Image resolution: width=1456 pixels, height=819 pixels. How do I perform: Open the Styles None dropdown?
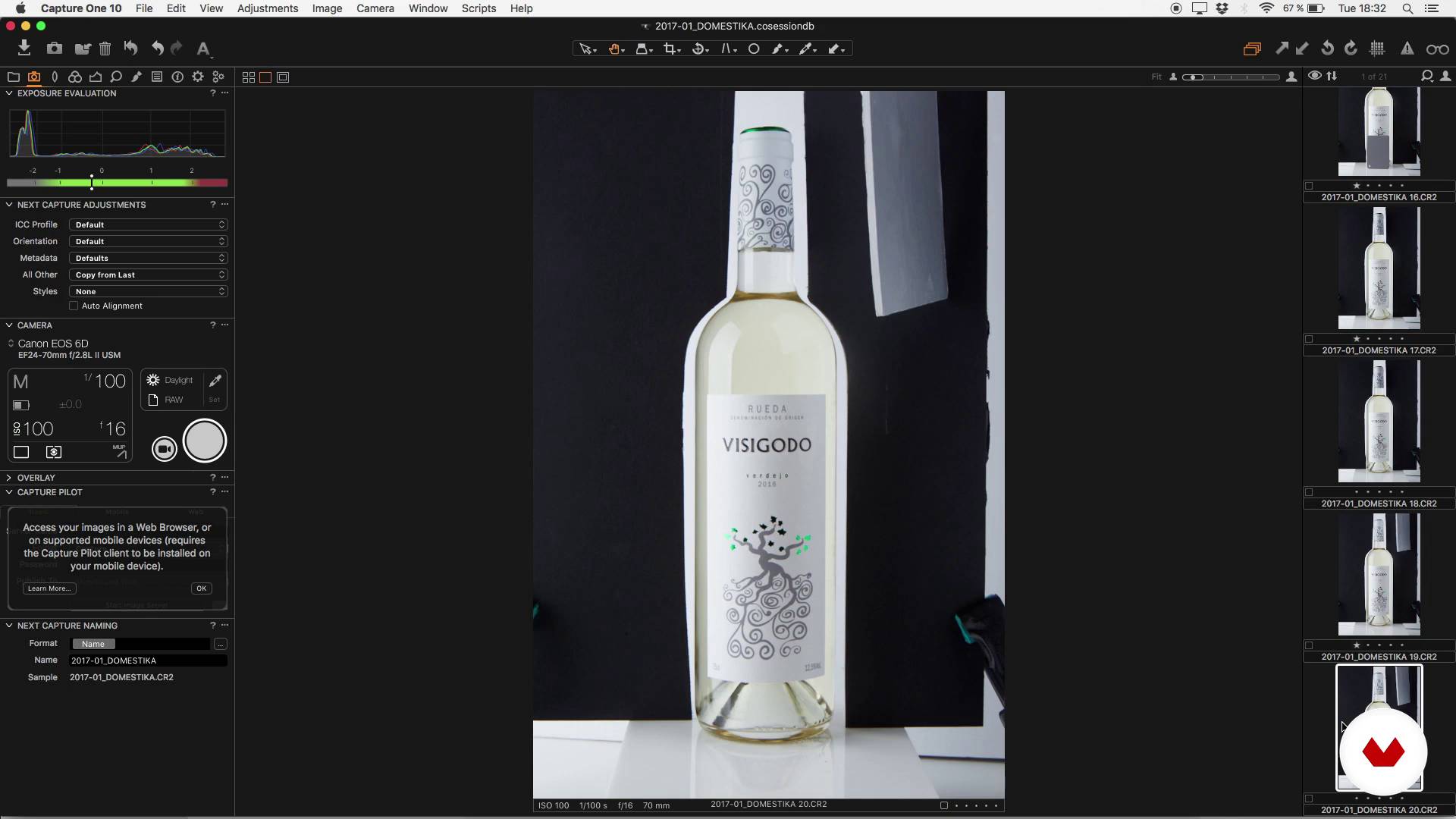149,291
